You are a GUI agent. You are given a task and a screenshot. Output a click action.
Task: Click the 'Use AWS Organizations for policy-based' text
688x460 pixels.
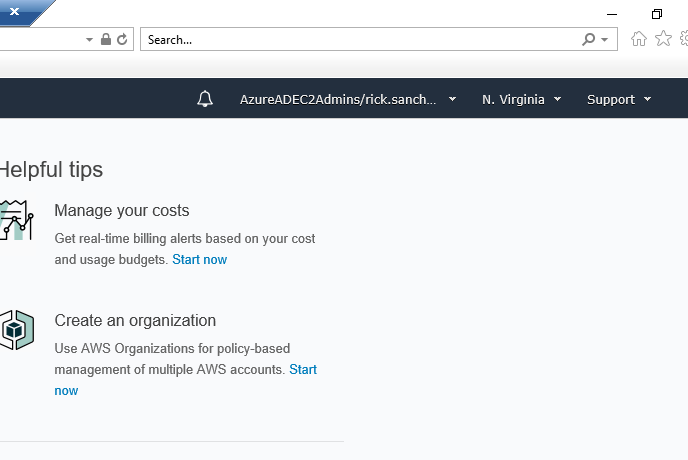coord(172,349)
